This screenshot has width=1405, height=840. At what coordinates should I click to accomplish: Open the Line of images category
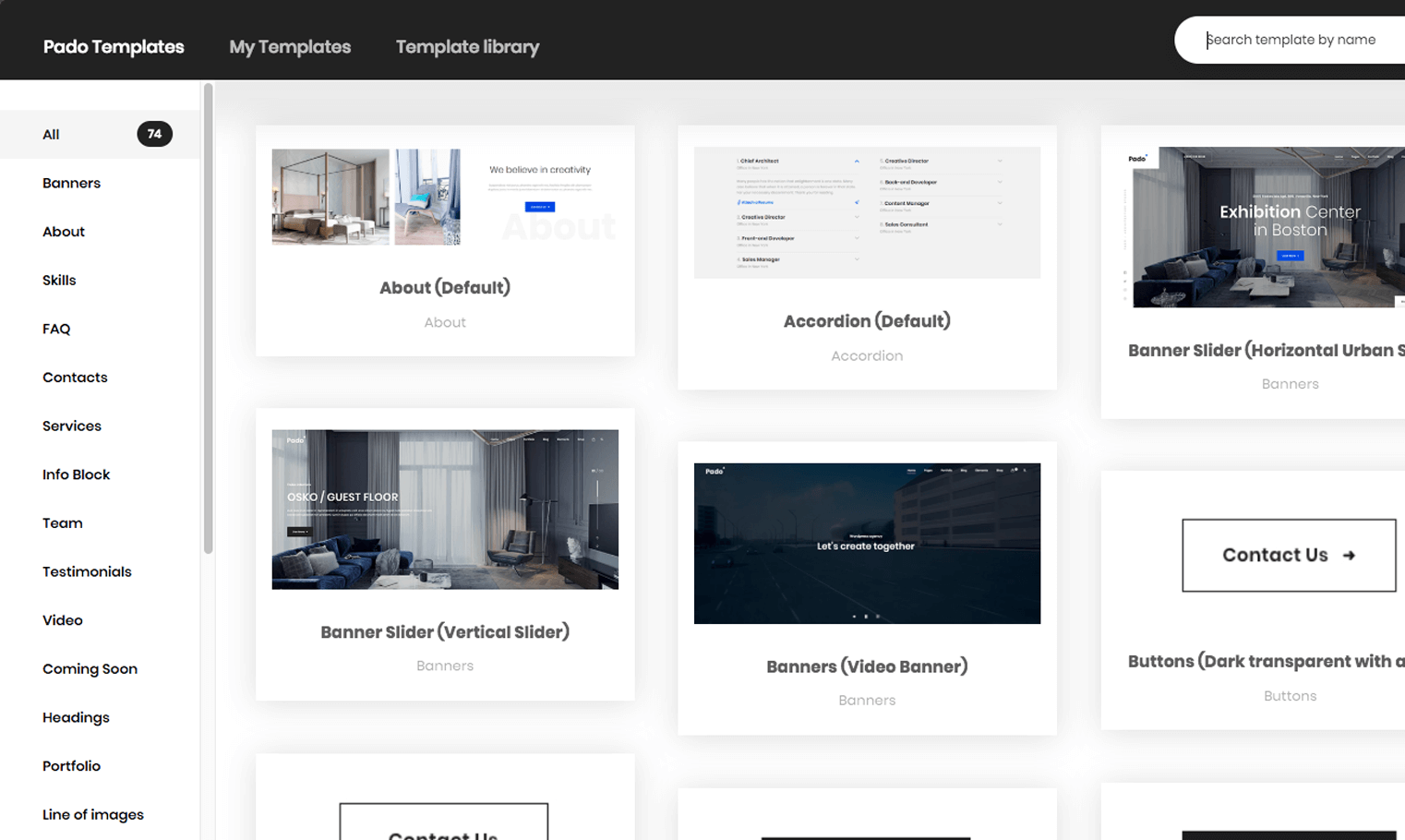click(x=92, y=814)
